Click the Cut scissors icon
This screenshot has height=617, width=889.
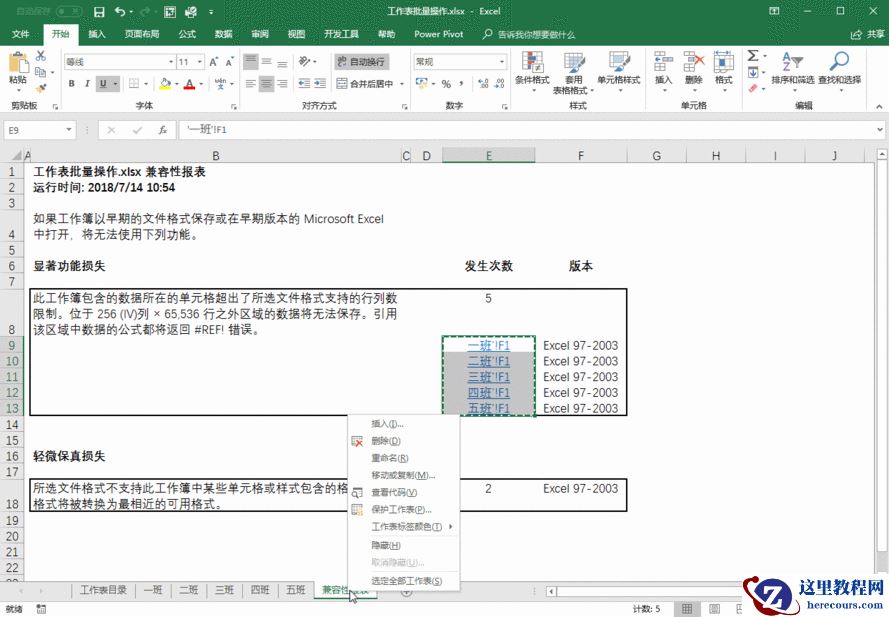41,56
